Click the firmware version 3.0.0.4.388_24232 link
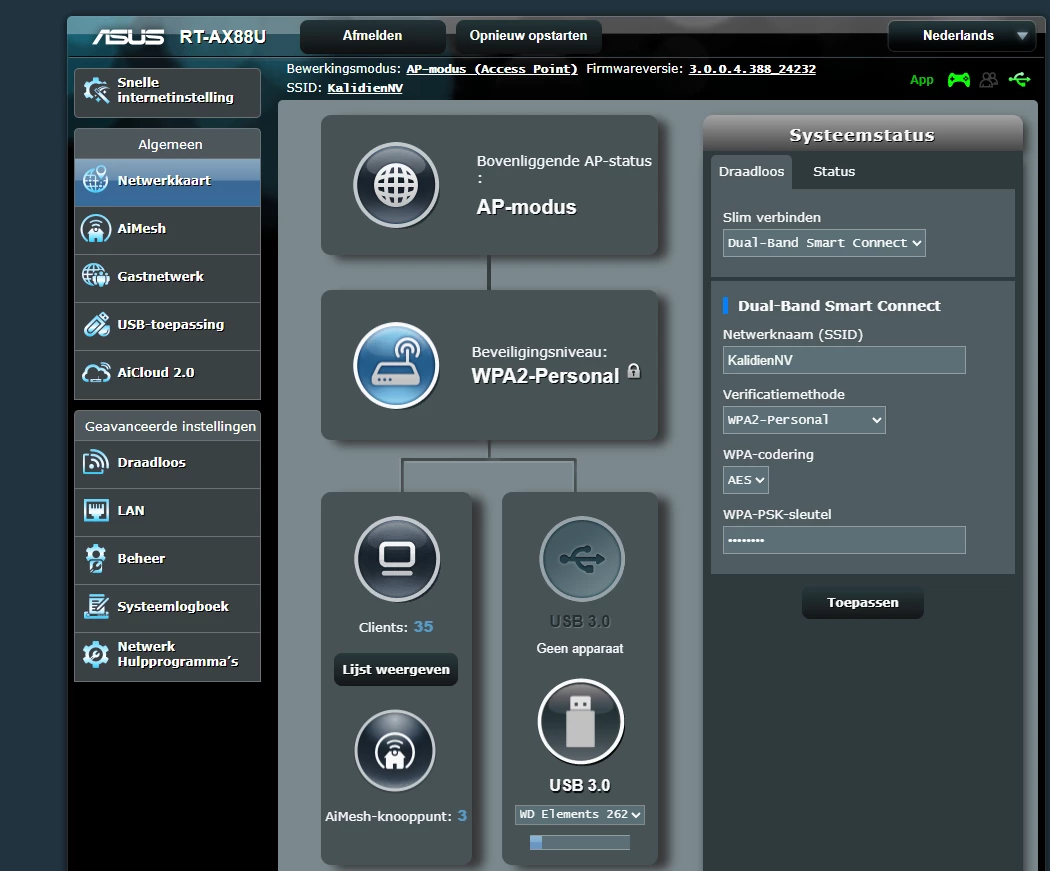The width and height of the screenshot is (1050, 871). [x=752, y=69]
